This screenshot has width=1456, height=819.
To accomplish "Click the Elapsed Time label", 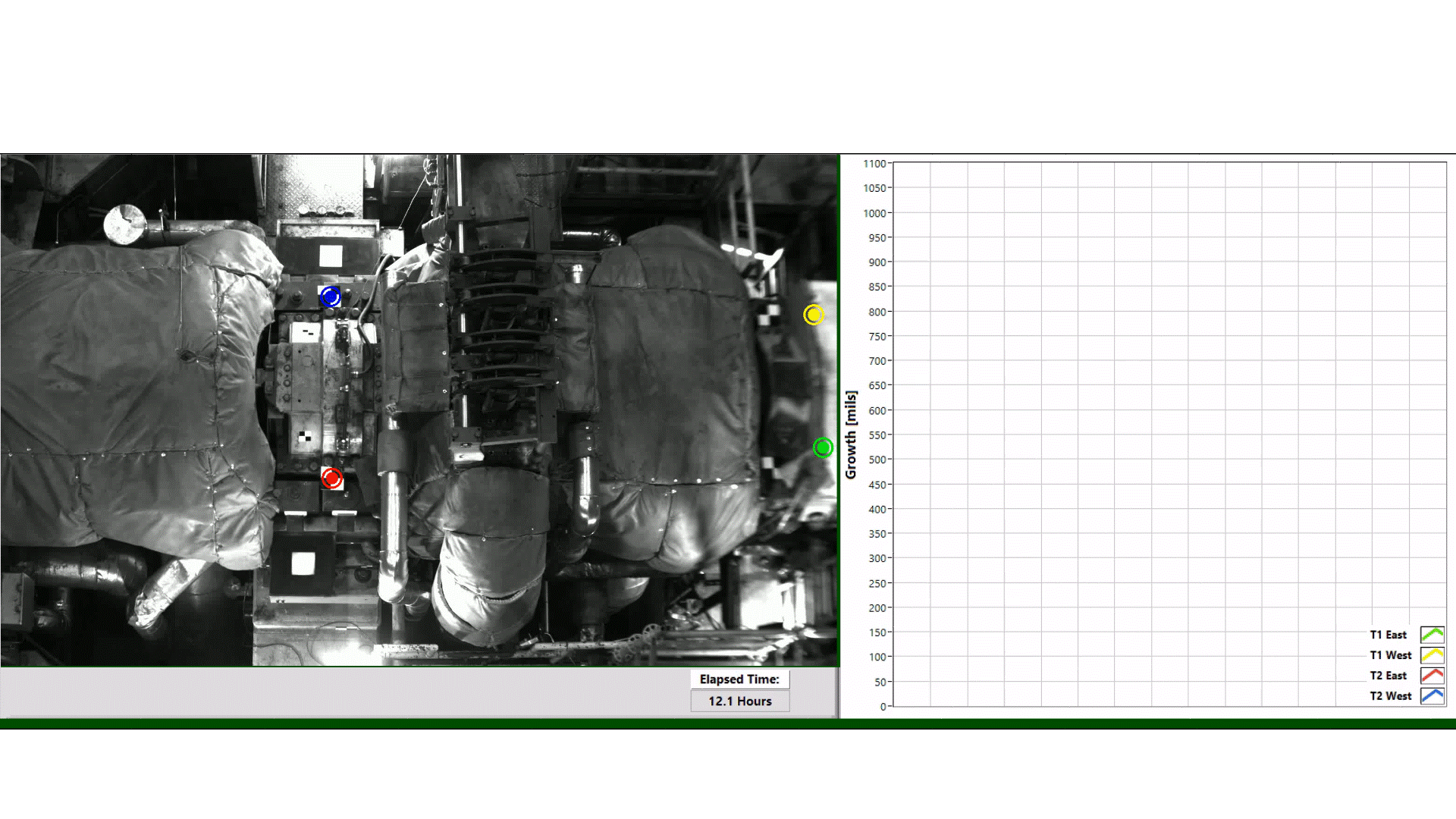I will point(739,679).
